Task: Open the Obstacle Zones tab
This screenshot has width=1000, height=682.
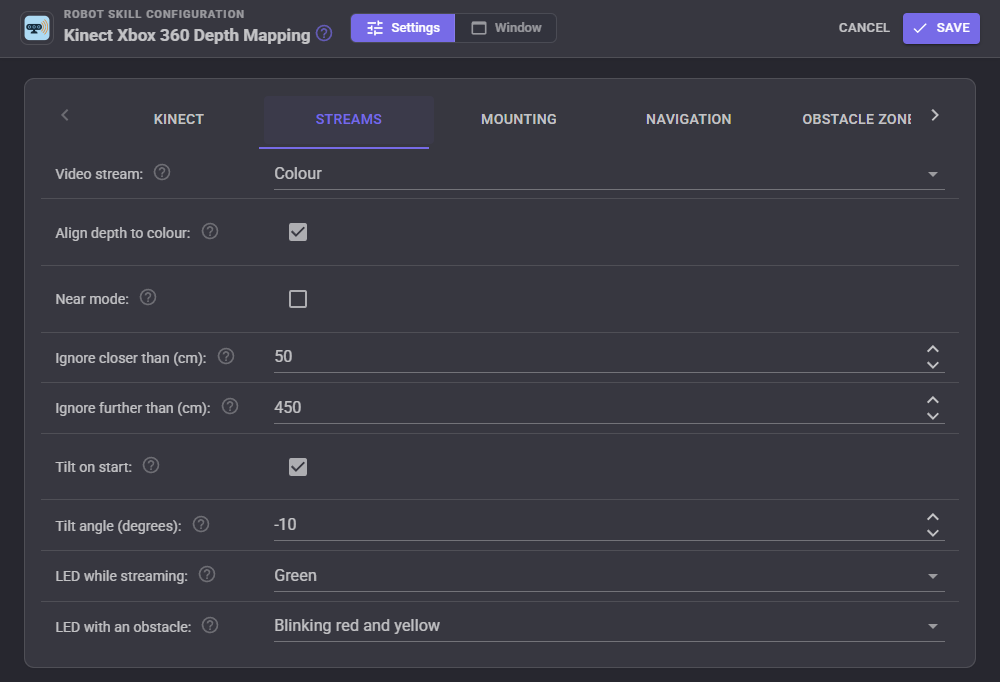Action: 856,119
